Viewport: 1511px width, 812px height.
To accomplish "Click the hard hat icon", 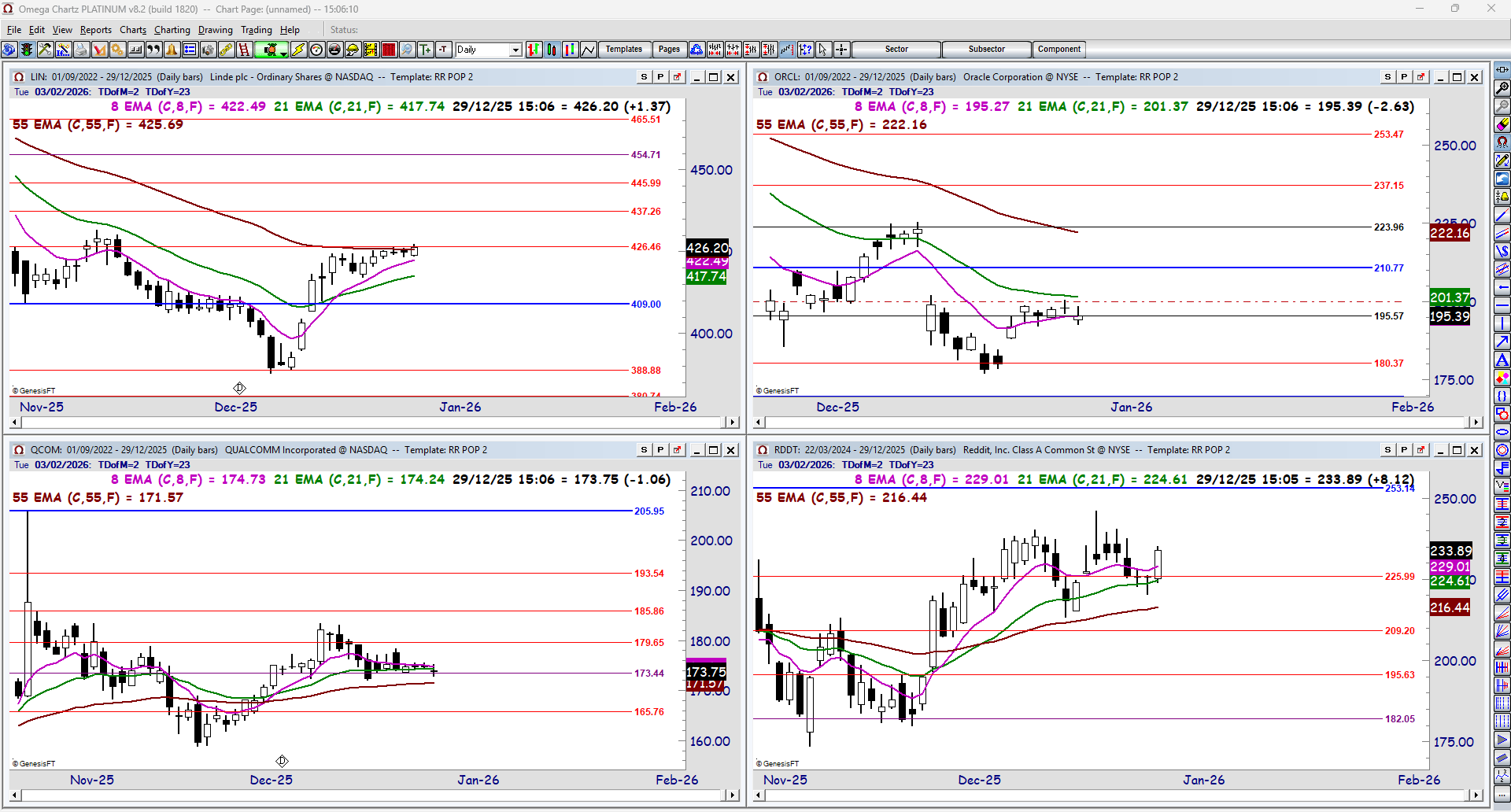I will click(353, 50).
